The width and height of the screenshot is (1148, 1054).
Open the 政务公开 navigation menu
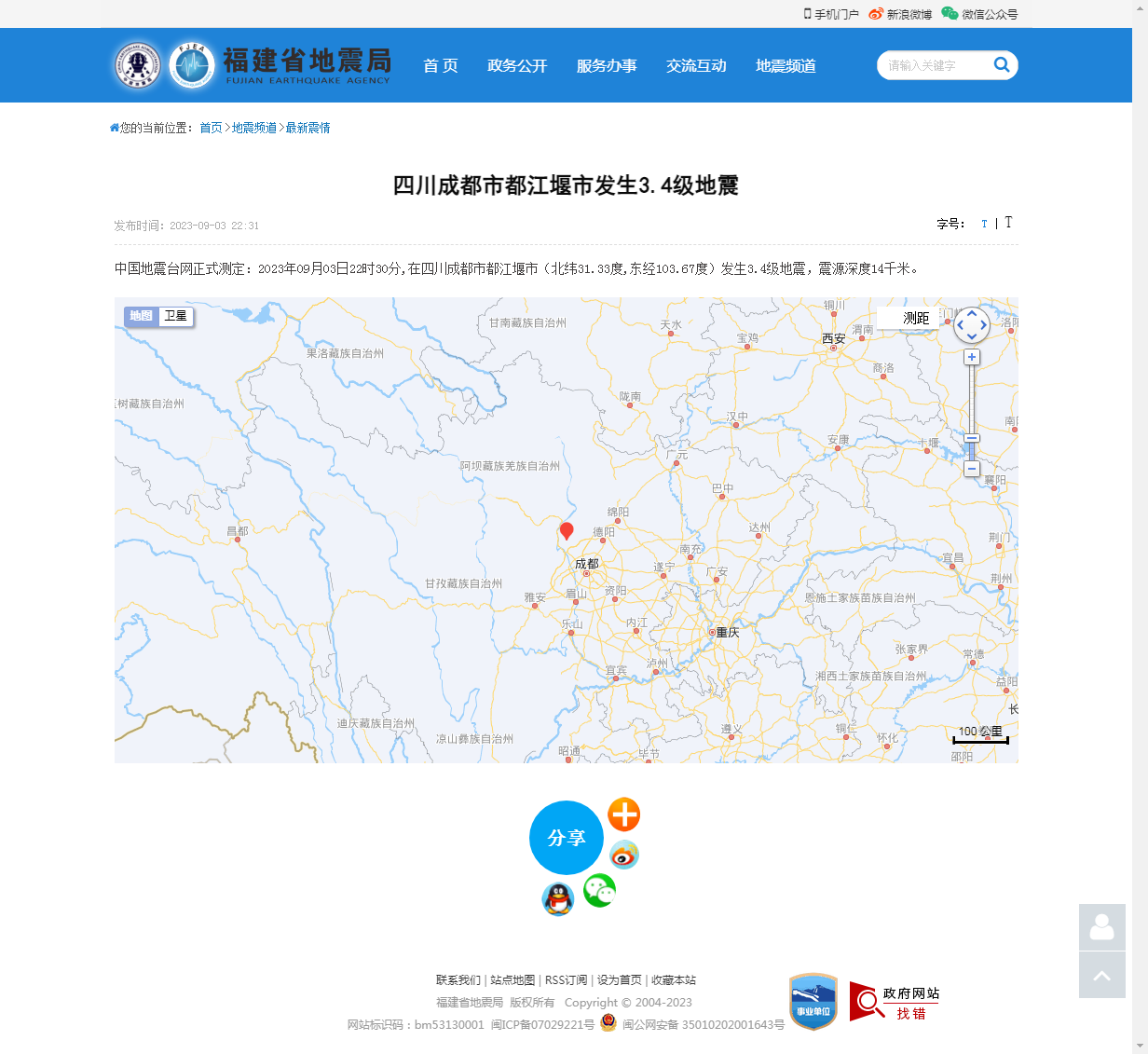[517, 65]
